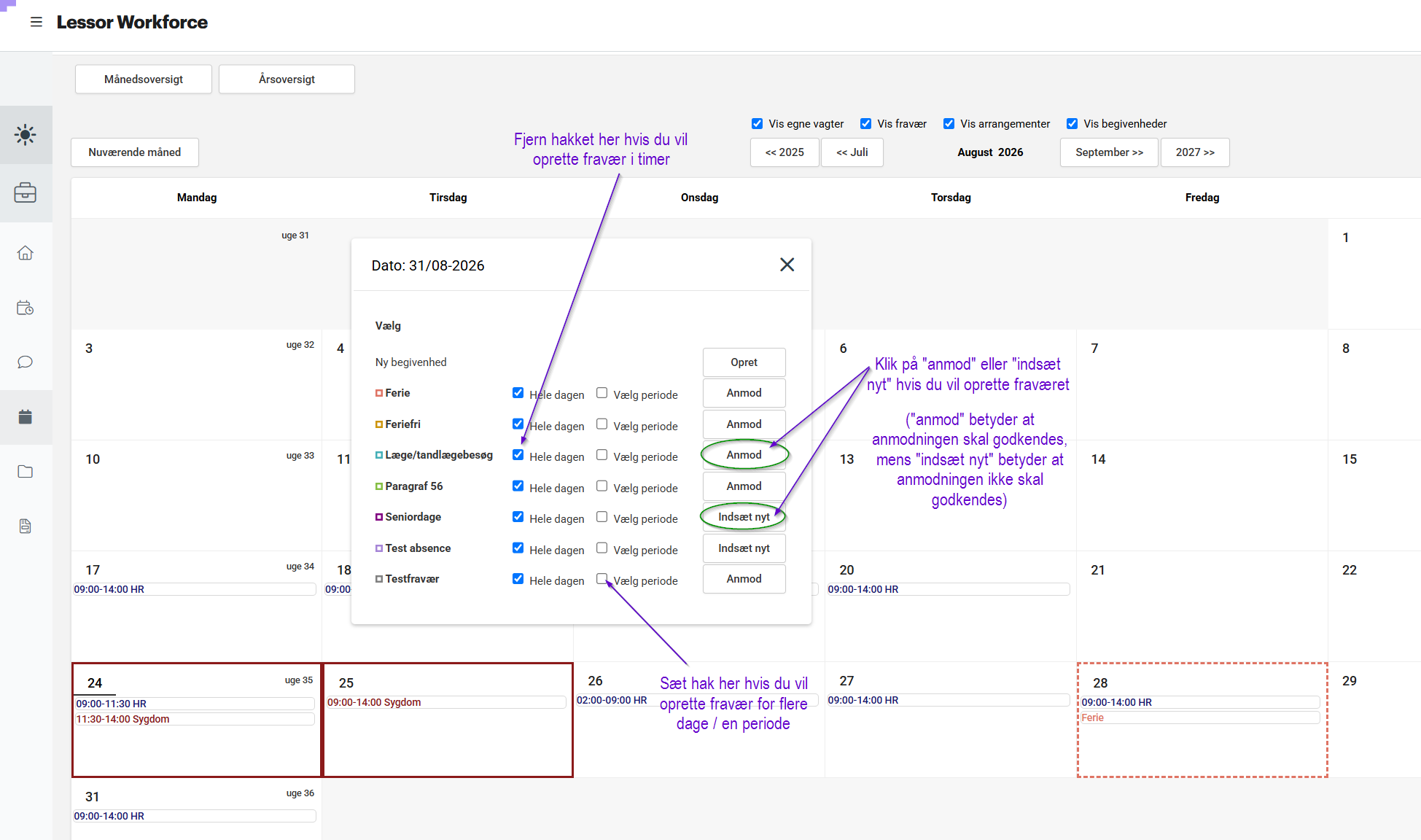
Task: Click Anmod for Læge/tandlægebesøg
Action: [x=744, y=455]
